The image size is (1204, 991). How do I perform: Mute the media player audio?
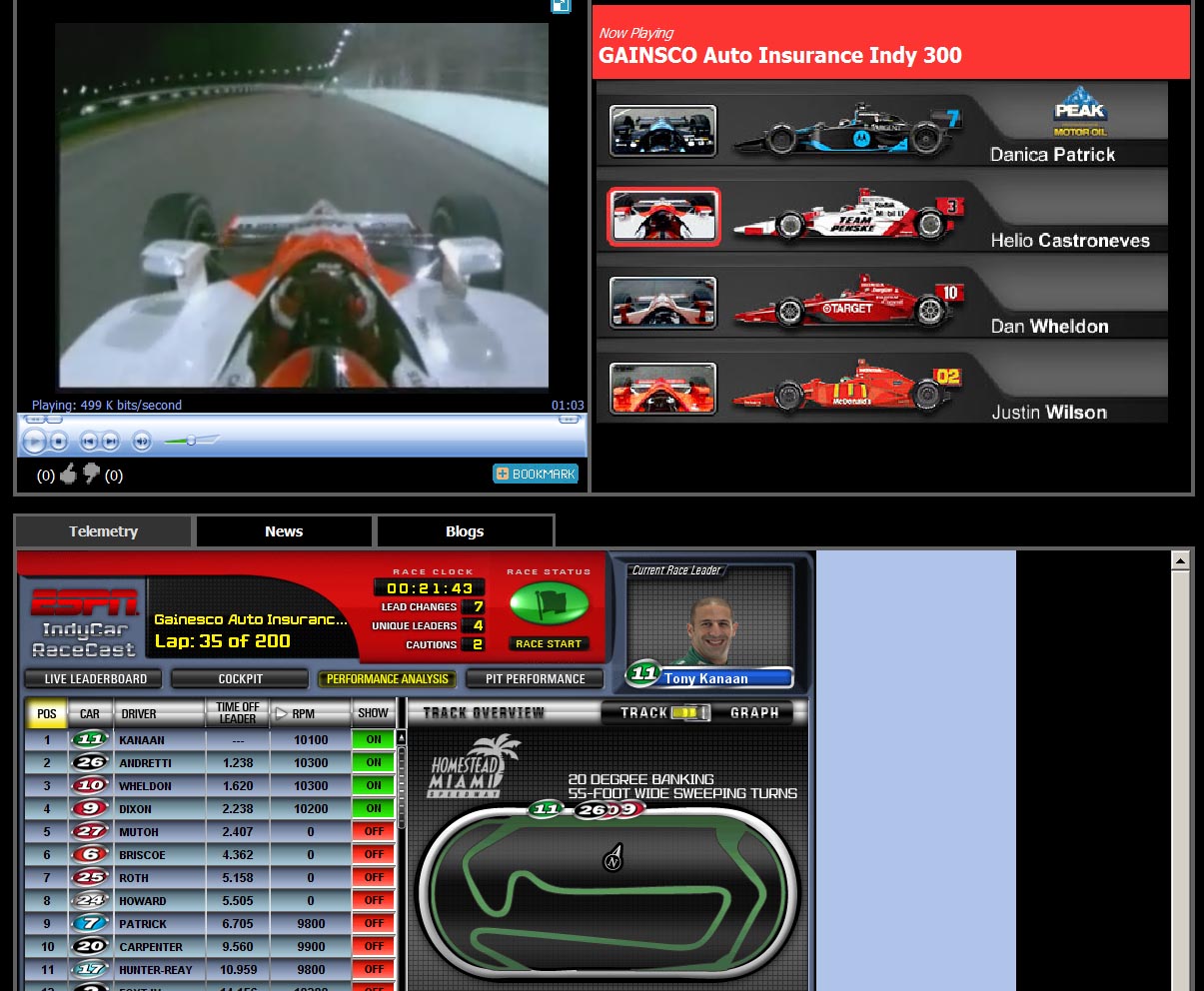[142, 441]
